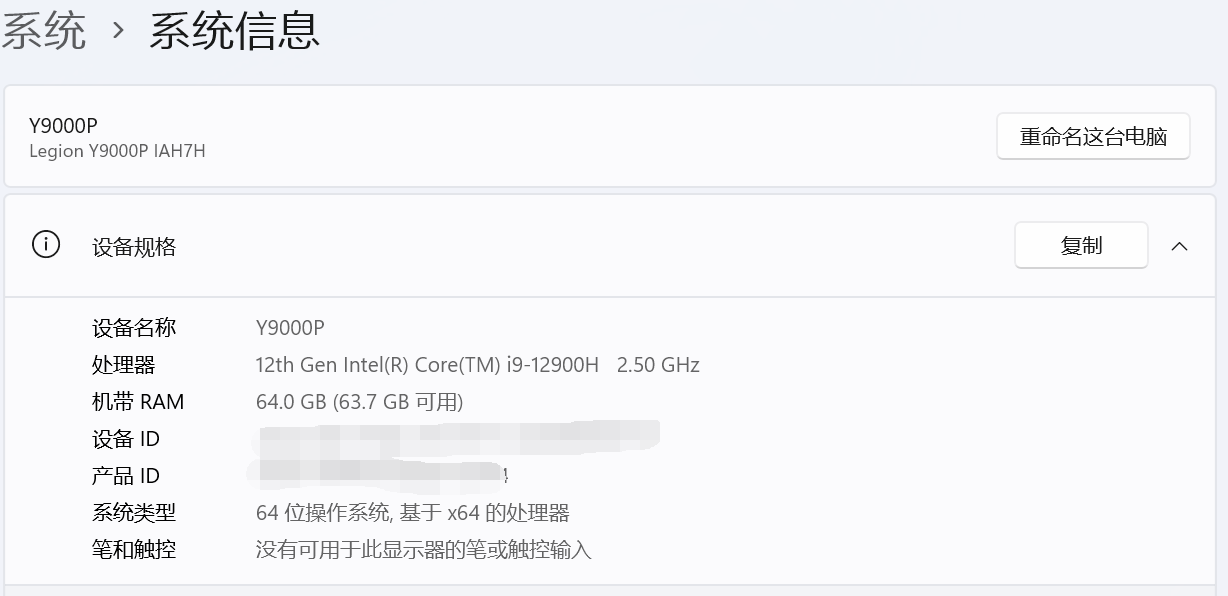Click the 设备 ID label
Image resolution: width=1228 pixels, height=596 pixels.
tap(126, 439)
